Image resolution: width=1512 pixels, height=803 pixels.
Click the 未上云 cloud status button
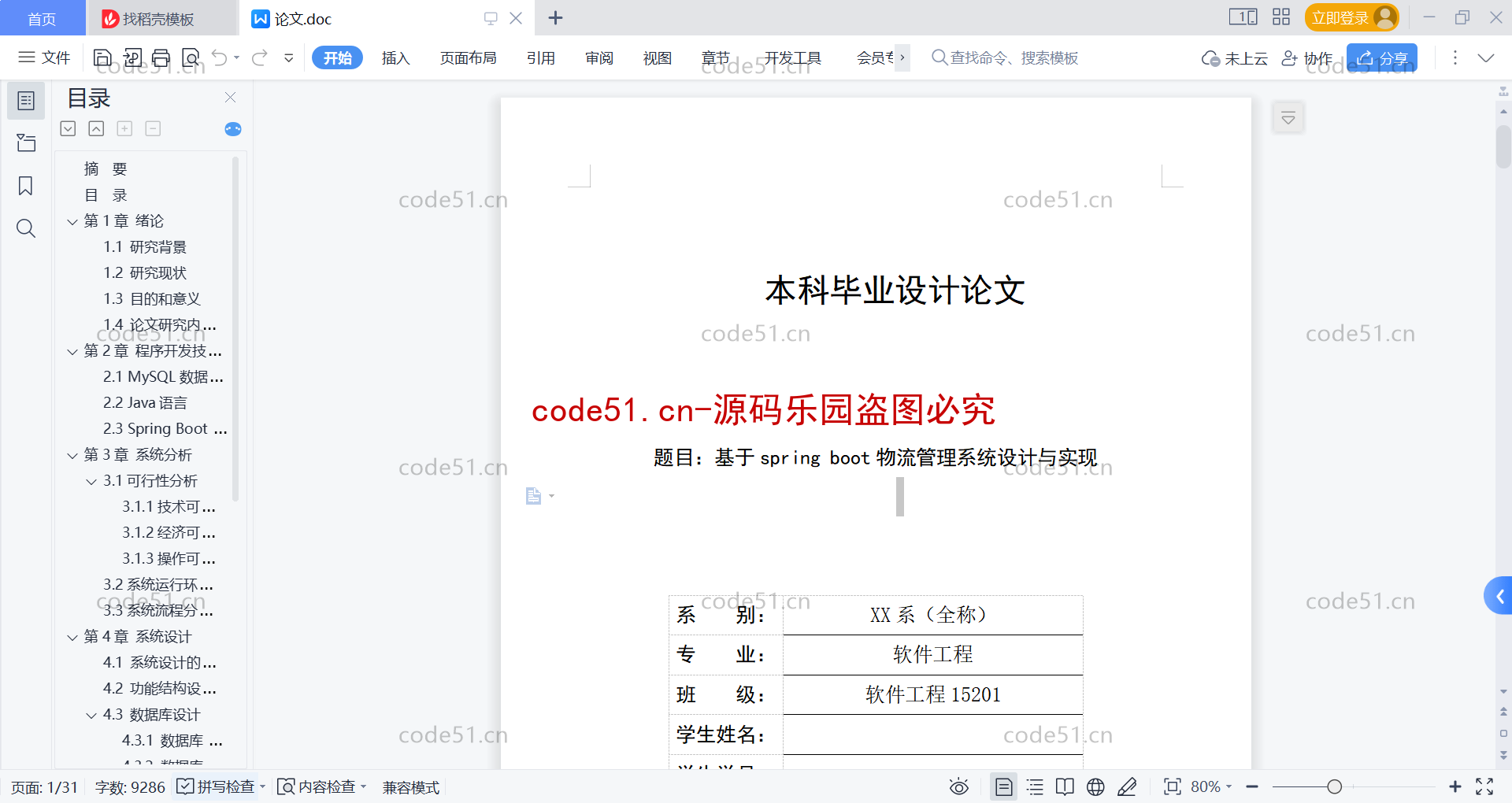1234,58
